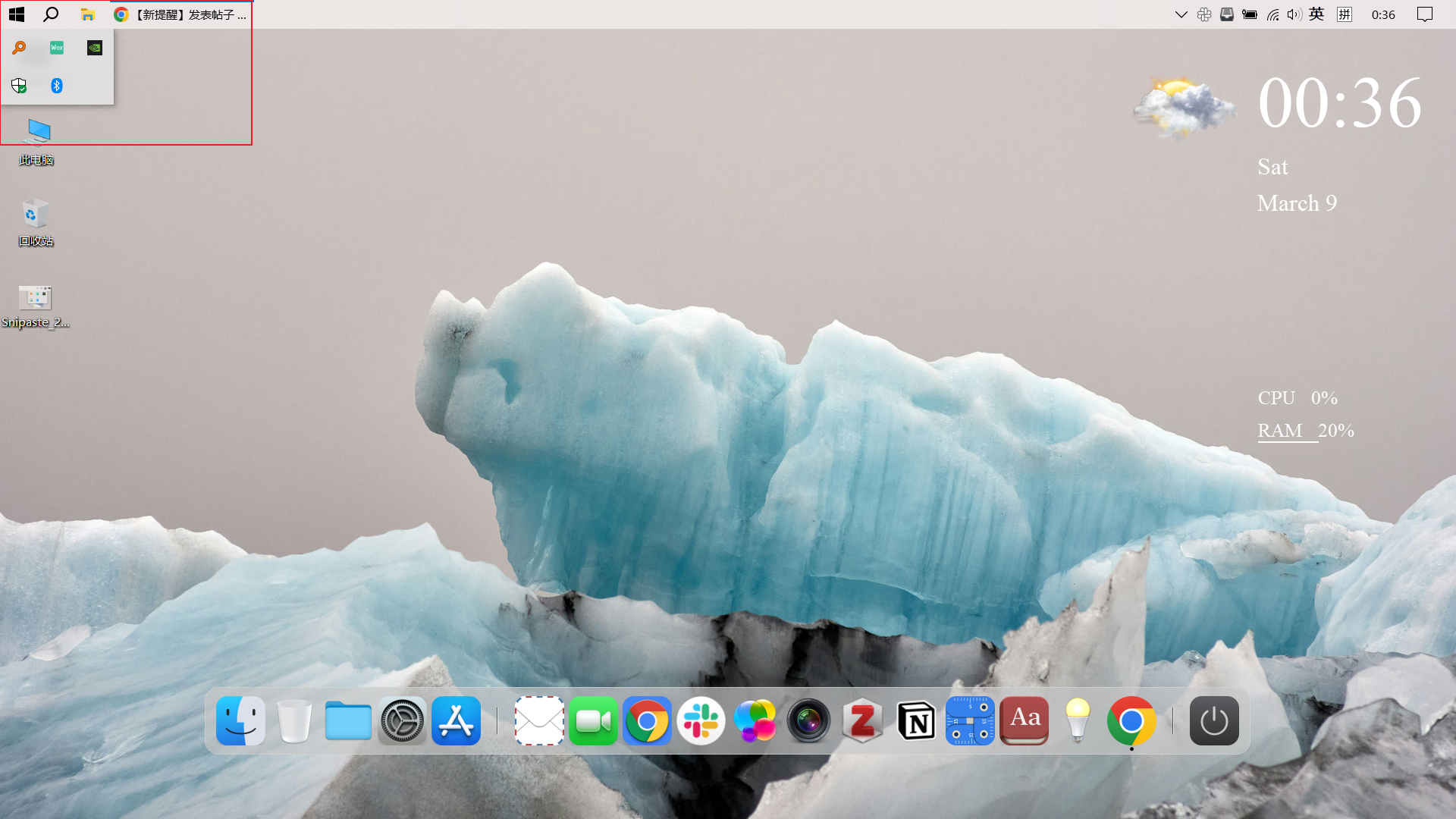
Task: Open Windows Security shield tray icon
Action: coord(19,86)
